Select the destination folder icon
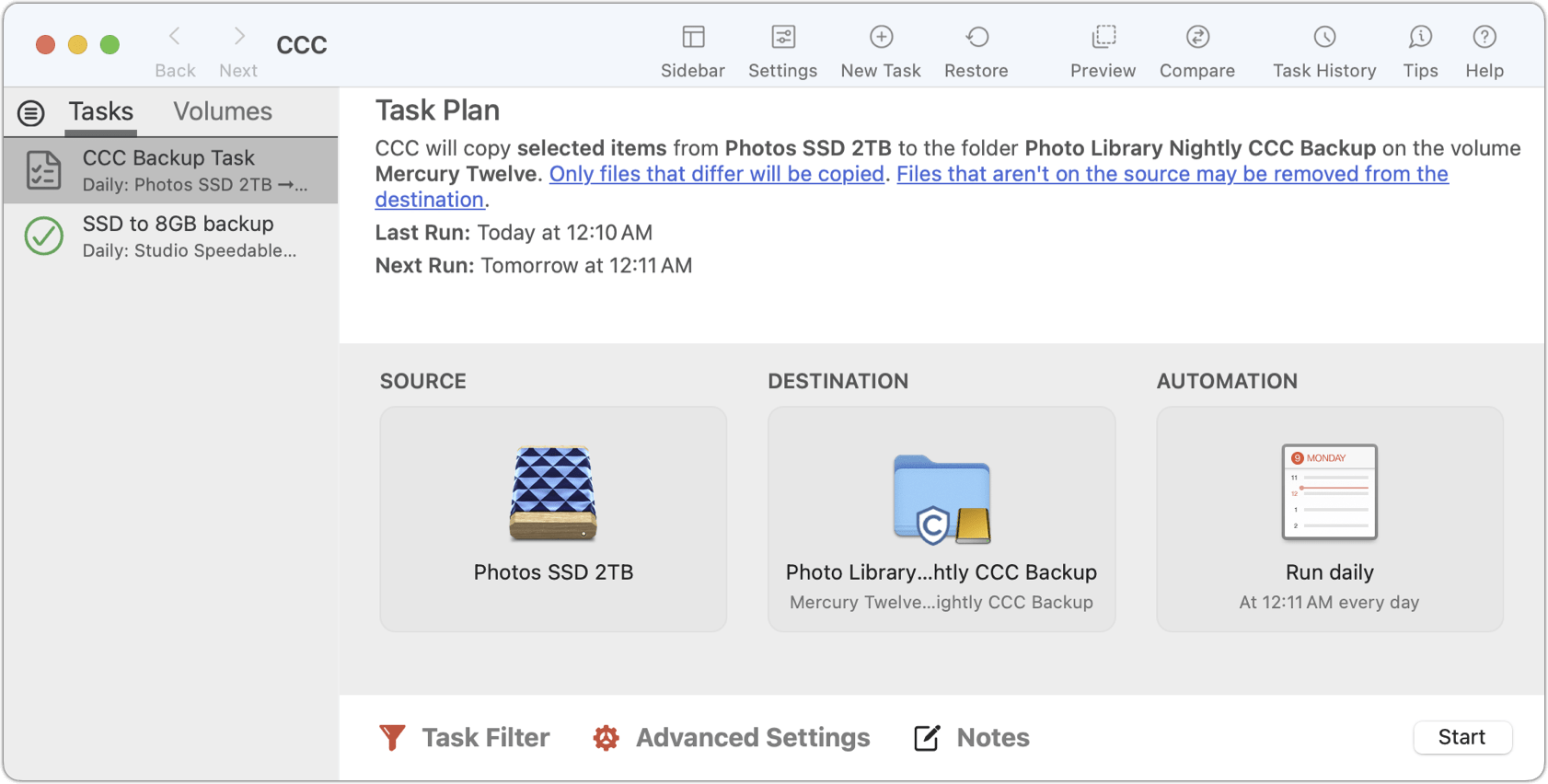Screen dimensions: 1548x784 tap(942, 499)
